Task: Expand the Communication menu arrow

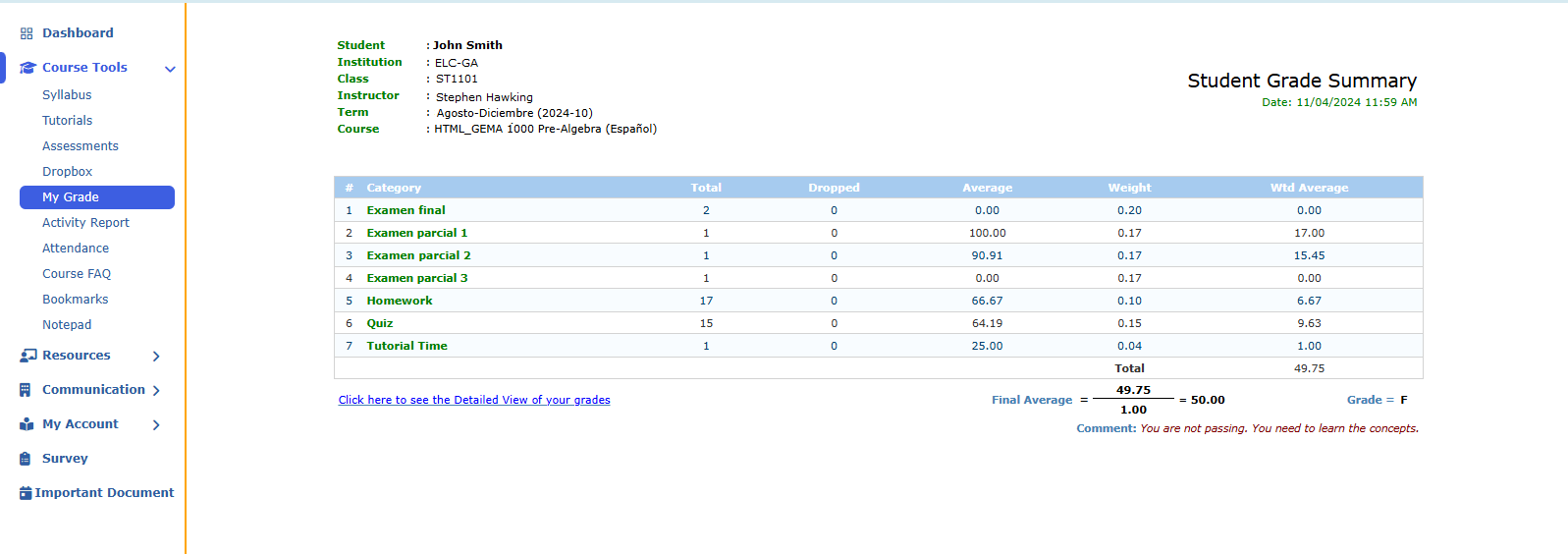Action: (156, 391)
